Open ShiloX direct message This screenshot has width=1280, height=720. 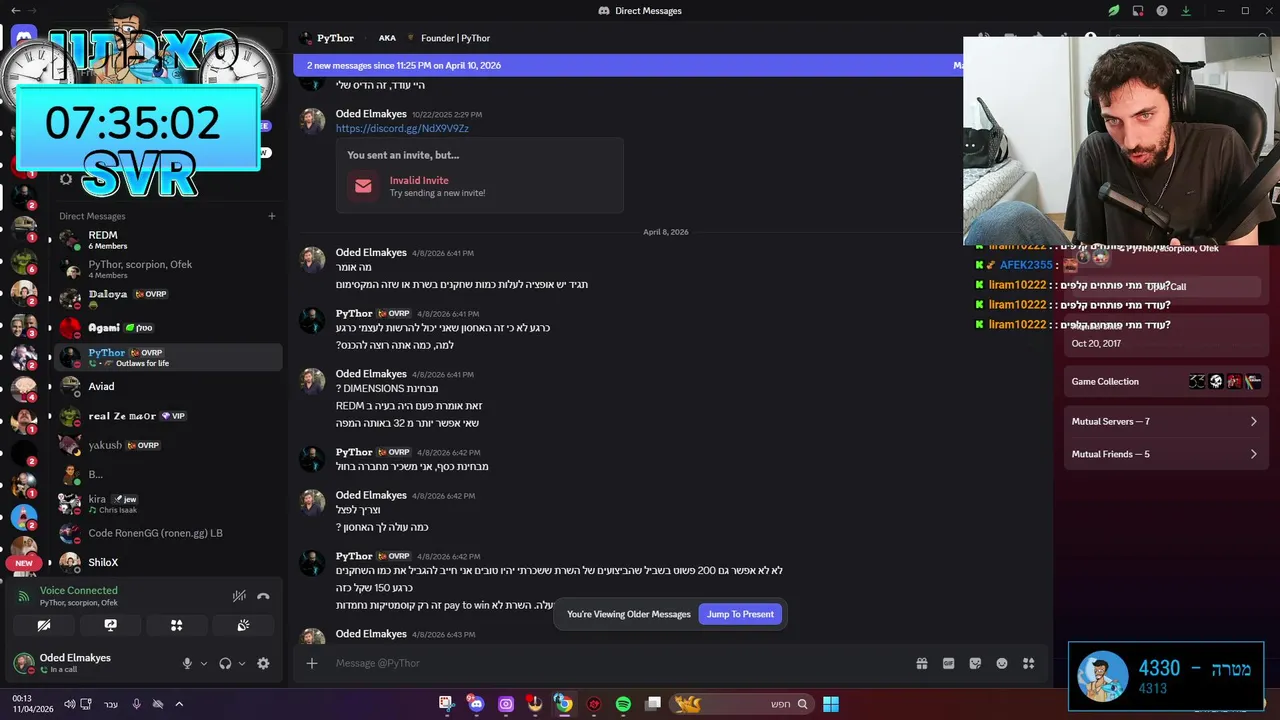(x=168, y=562)
